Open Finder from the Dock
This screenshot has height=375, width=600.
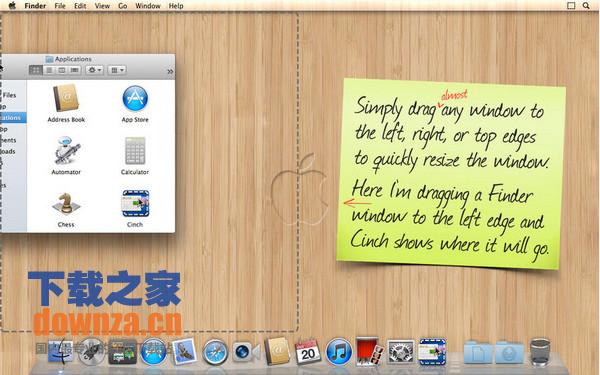60,352
